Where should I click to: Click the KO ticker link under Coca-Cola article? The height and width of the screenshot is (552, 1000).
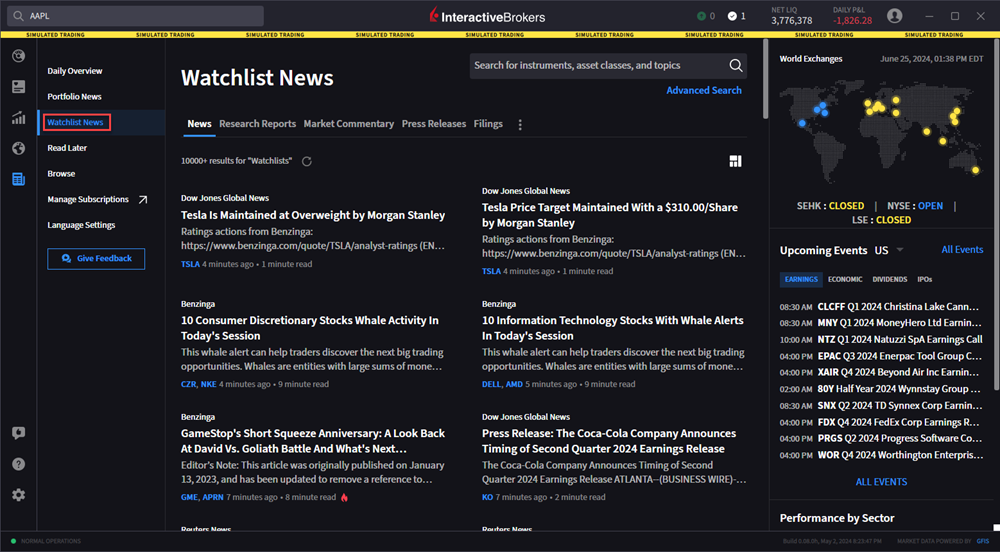point(487,497)
